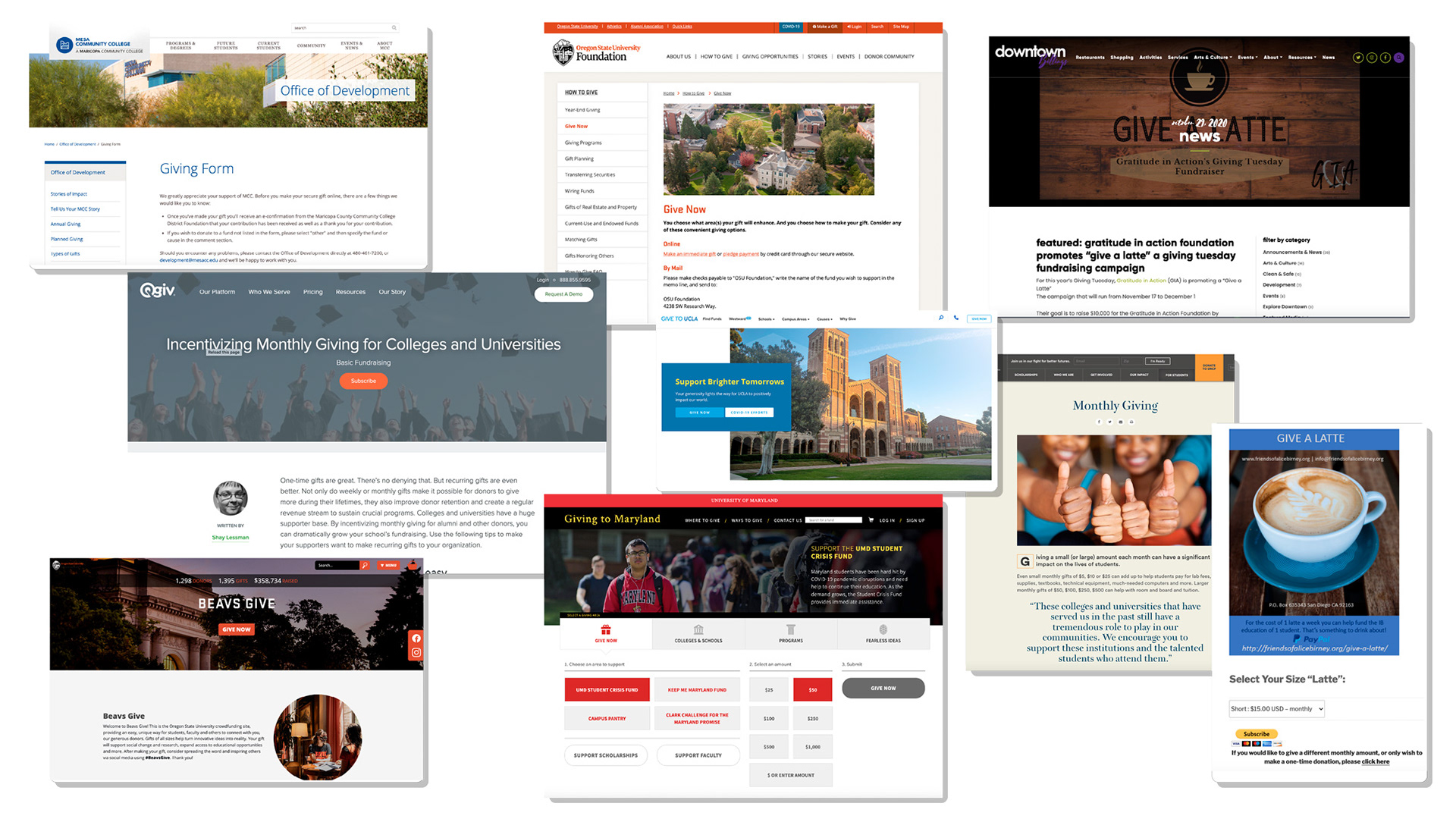
Task: Click the Support Scholarships button
Action: pyautogui.click(x=606, y=755)
